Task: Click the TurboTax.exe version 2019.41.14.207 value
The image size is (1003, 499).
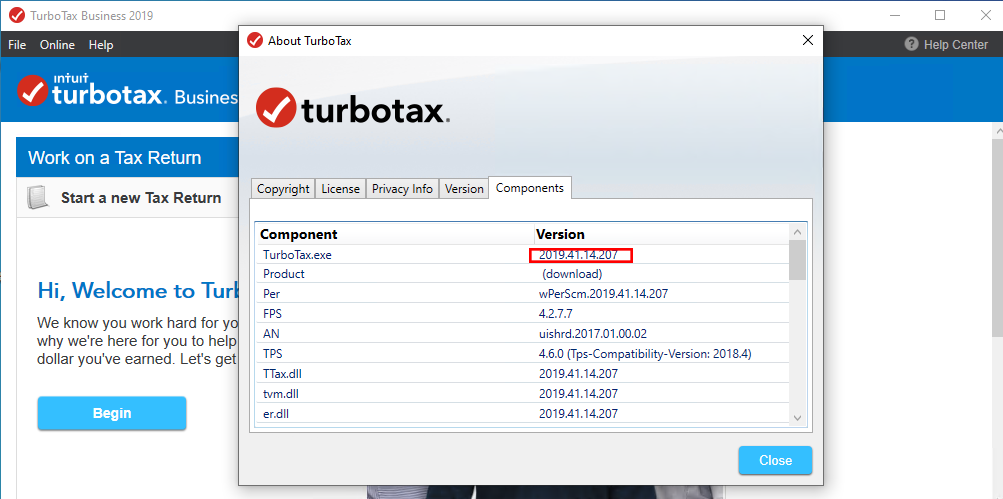Action: tap(578, 255)
